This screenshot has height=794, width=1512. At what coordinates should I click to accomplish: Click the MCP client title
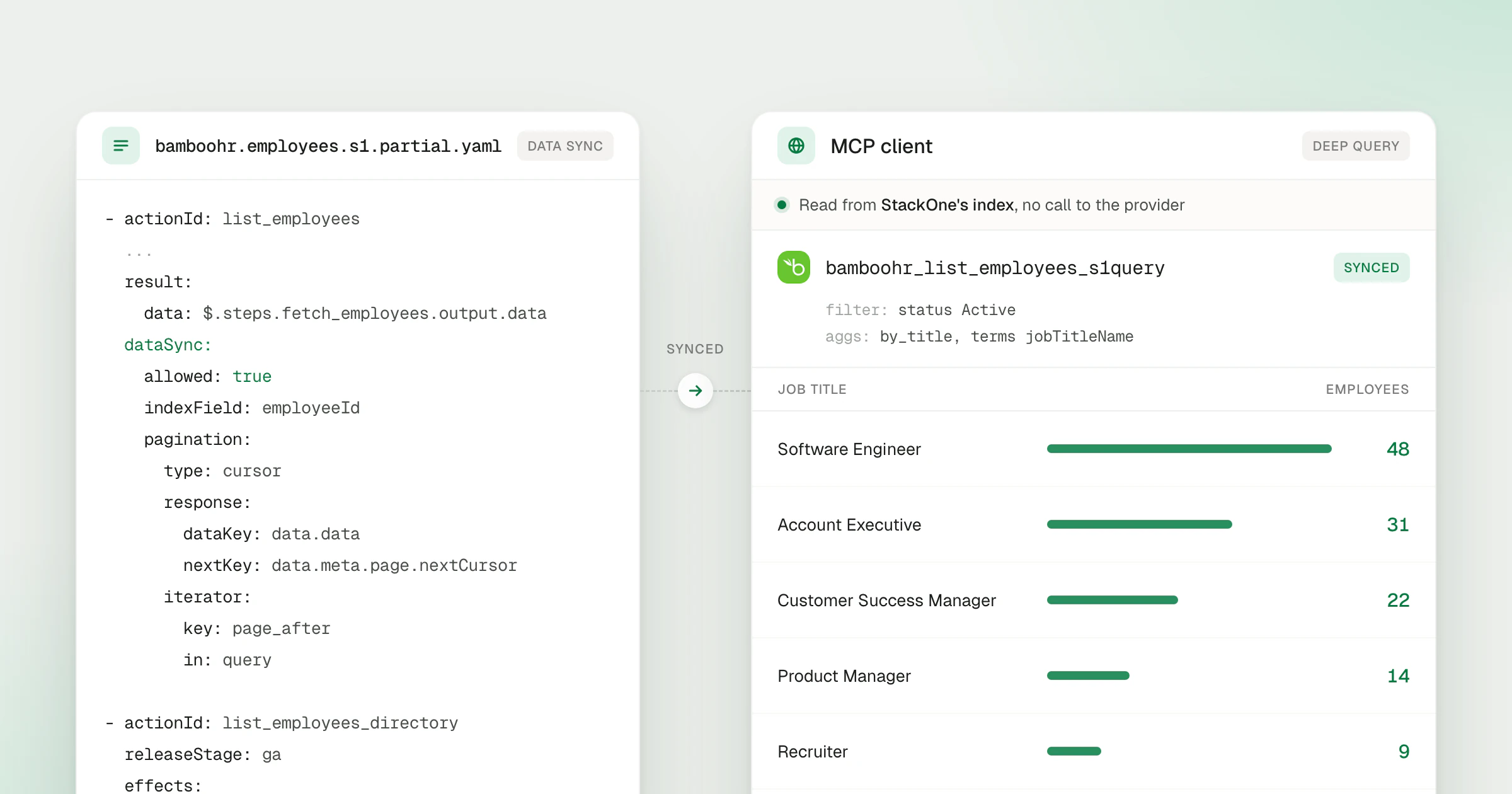(881, 146)
